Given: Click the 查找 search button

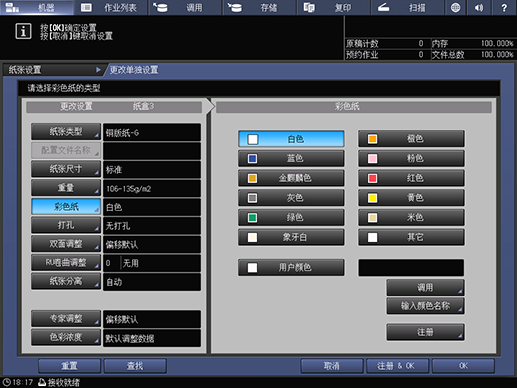Looking at the screenshot, I should tap(135, 366).
